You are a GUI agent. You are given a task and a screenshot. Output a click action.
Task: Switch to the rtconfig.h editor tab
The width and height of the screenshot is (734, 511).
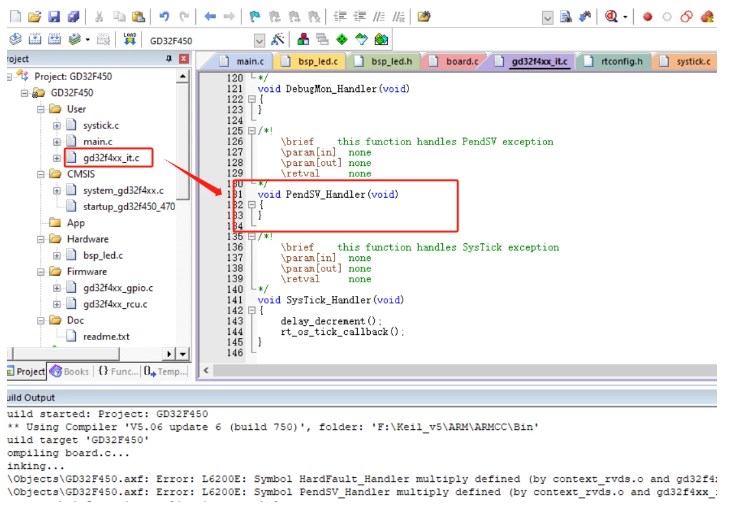coord(620,61)
